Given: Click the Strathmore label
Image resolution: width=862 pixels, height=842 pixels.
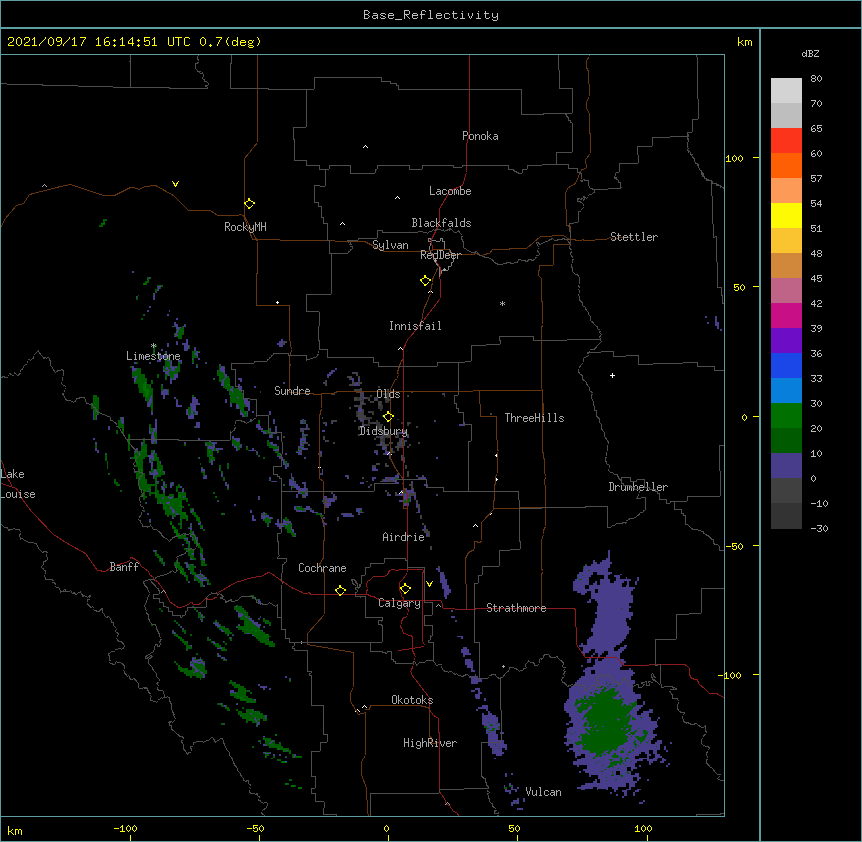Looking at the screenshot, I should 516,608.
